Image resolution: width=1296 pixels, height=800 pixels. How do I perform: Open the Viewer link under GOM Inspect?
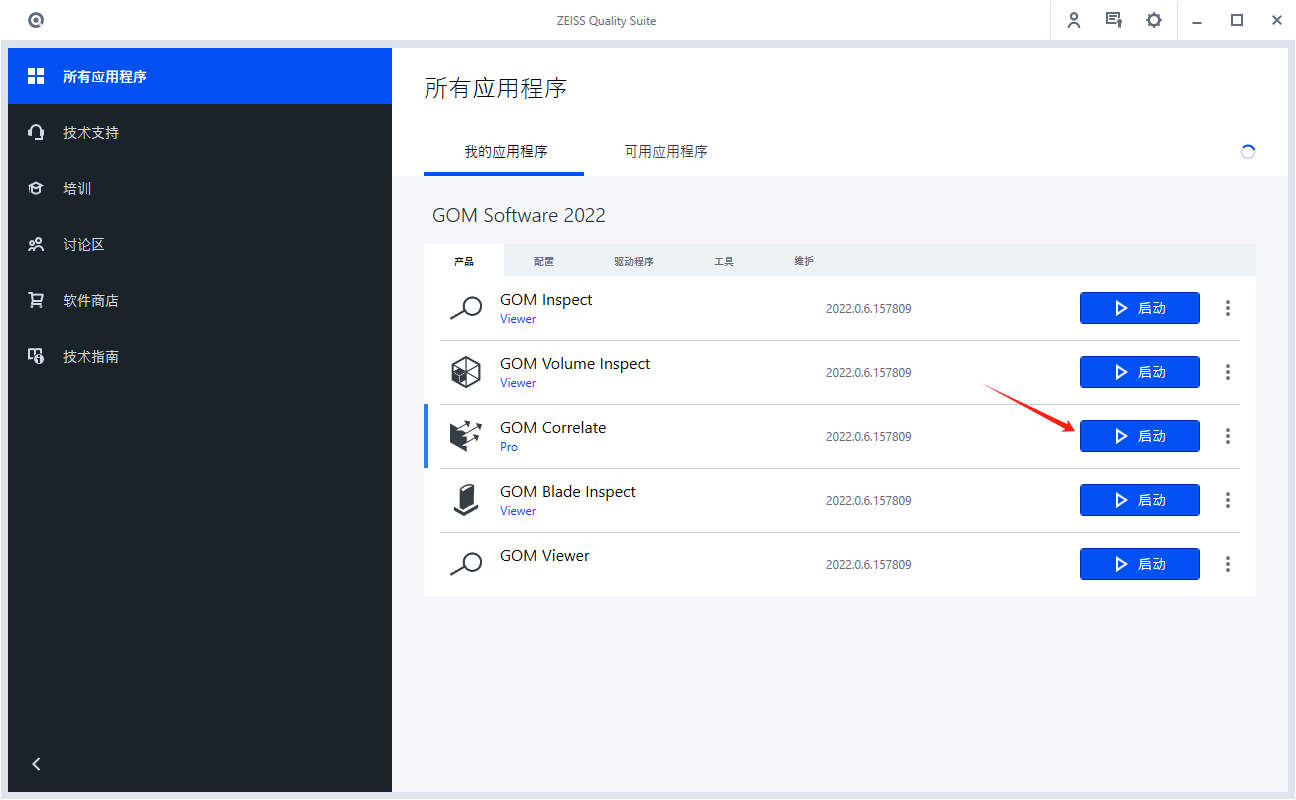coord(518,318)
